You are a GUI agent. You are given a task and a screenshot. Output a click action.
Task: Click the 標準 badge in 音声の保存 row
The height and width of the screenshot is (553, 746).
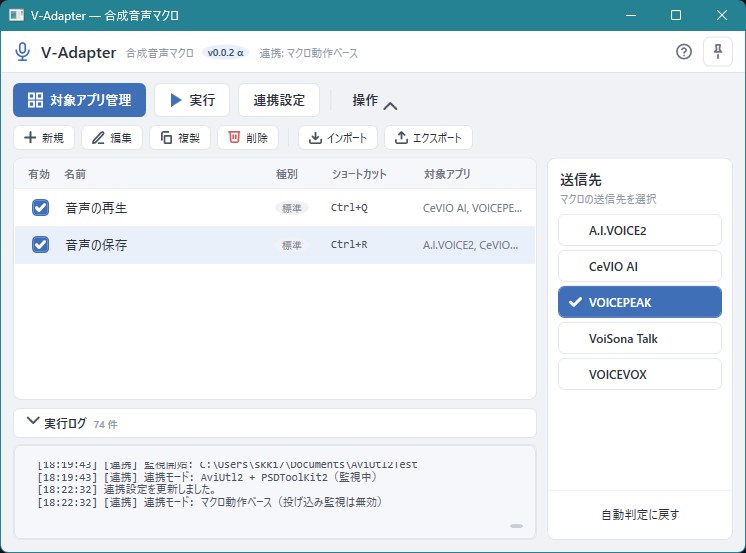coord(292,245)
